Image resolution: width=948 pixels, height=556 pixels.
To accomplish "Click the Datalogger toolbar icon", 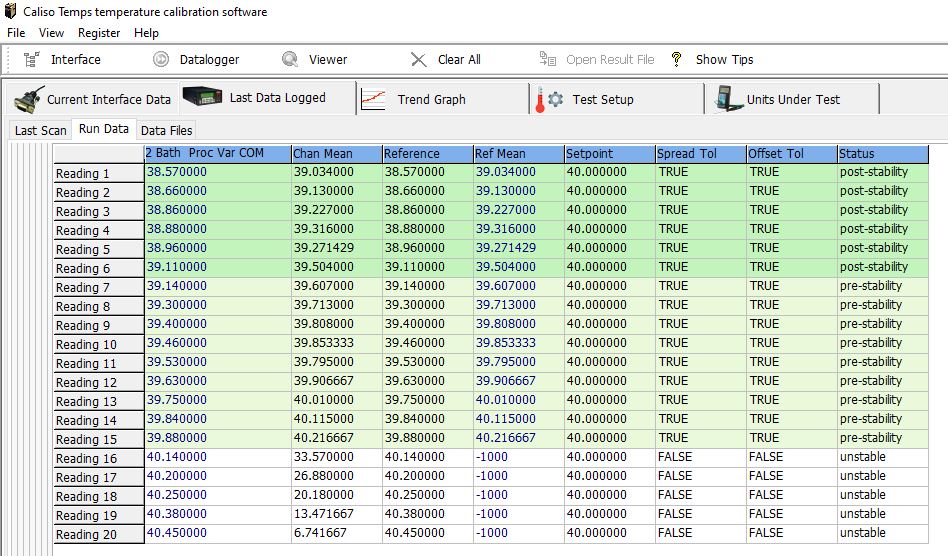I will [161, 59].
